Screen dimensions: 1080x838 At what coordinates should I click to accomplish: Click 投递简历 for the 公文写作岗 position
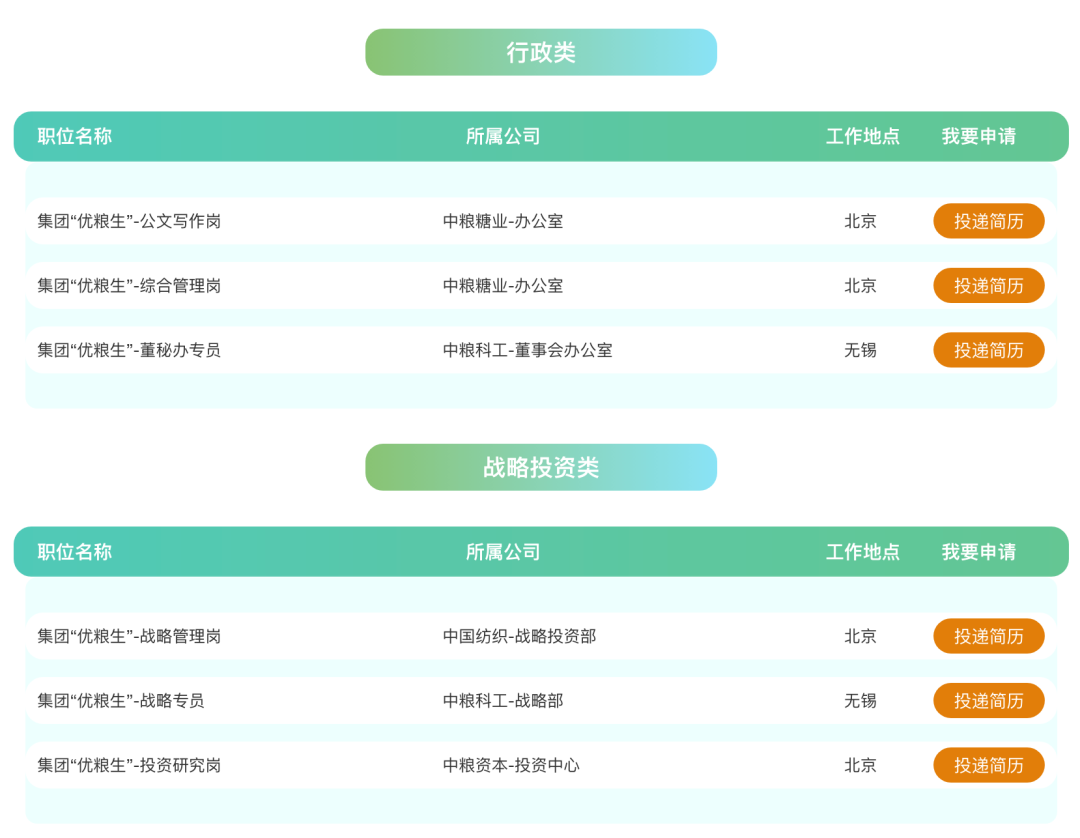pyautogui.click(x=988, y=221)
